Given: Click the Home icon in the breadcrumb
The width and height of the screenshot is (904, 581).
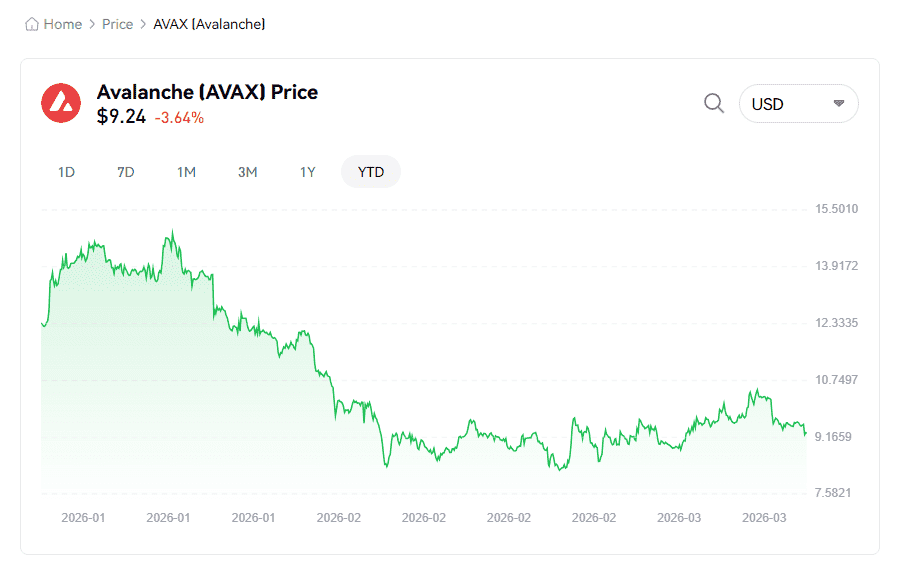Looking at the screenshot, I should point(32,24).
